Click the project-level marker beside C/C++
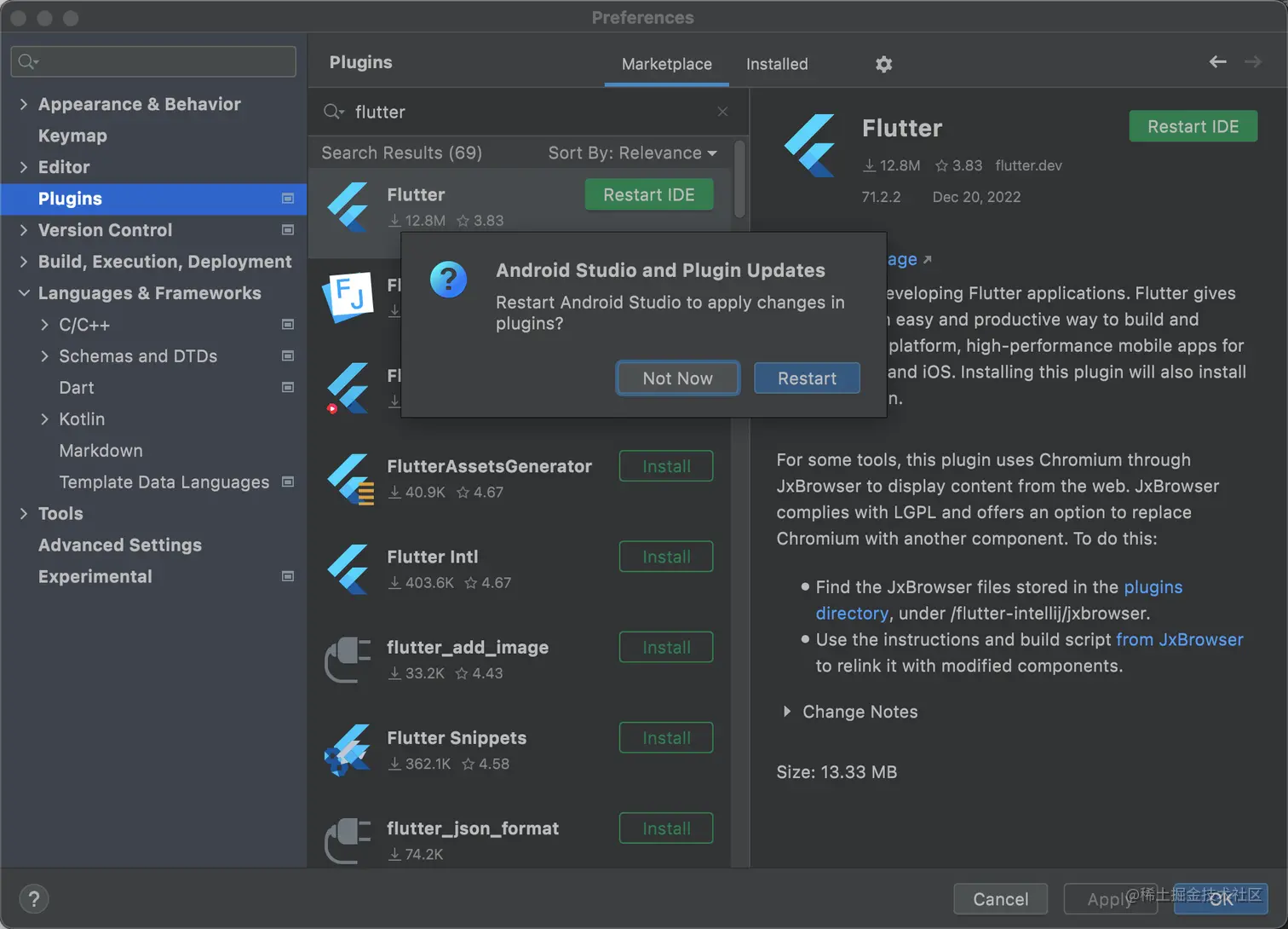 pyautogui.click(x=288, y=325)
